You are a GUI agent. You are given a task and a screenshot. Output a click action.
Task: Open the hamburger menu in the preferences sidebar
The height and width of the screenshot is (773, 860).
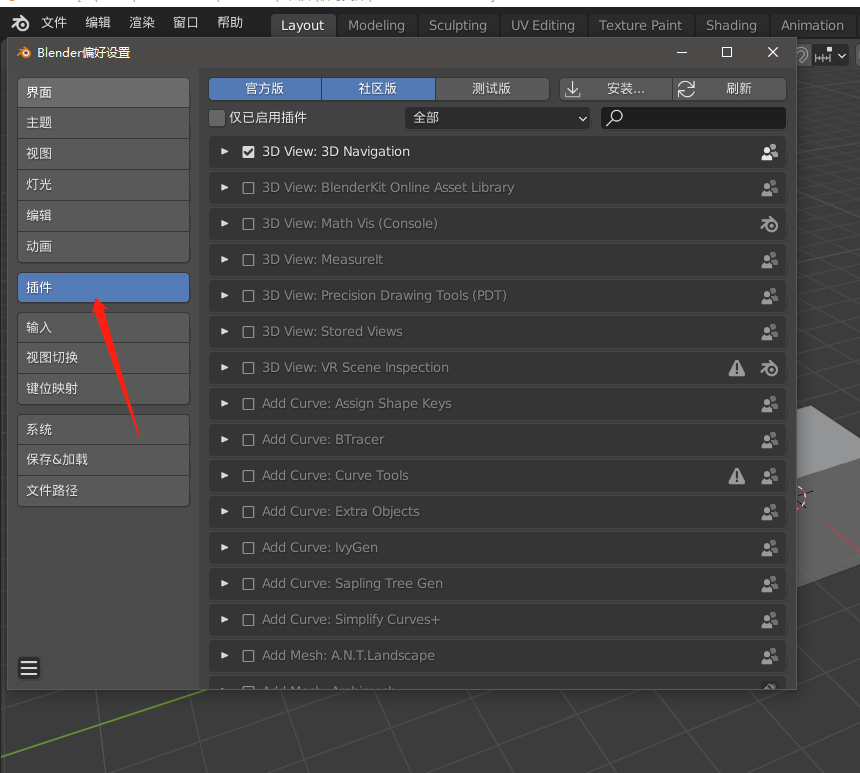[x=29, y=668]
